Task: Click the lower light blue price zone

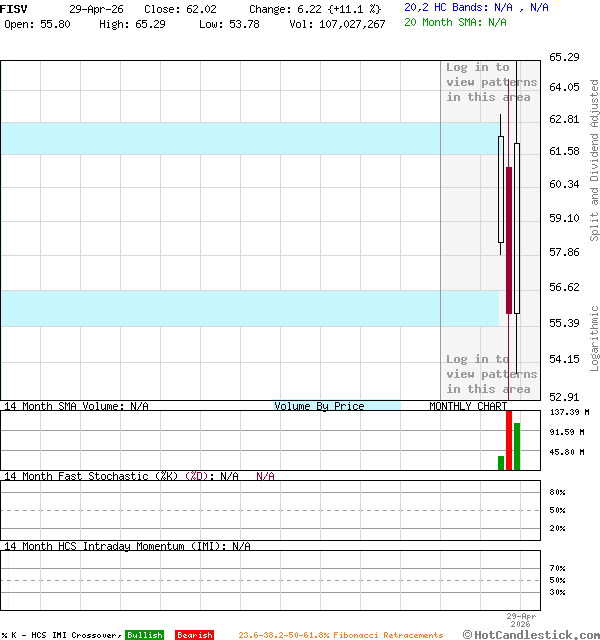Action: (x=250, y=308)
